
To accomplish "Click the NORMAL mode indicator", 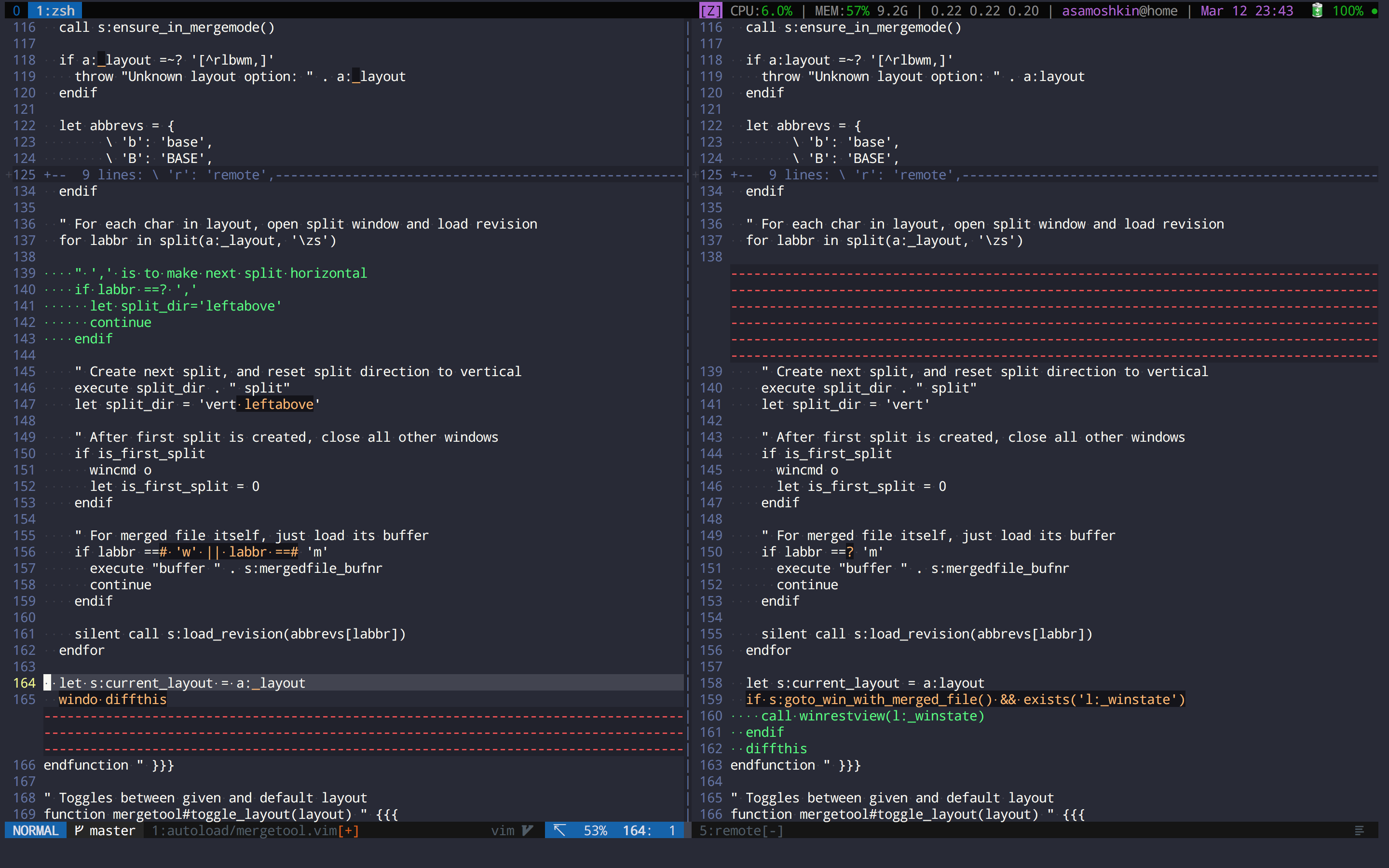I will coord(36,830).
